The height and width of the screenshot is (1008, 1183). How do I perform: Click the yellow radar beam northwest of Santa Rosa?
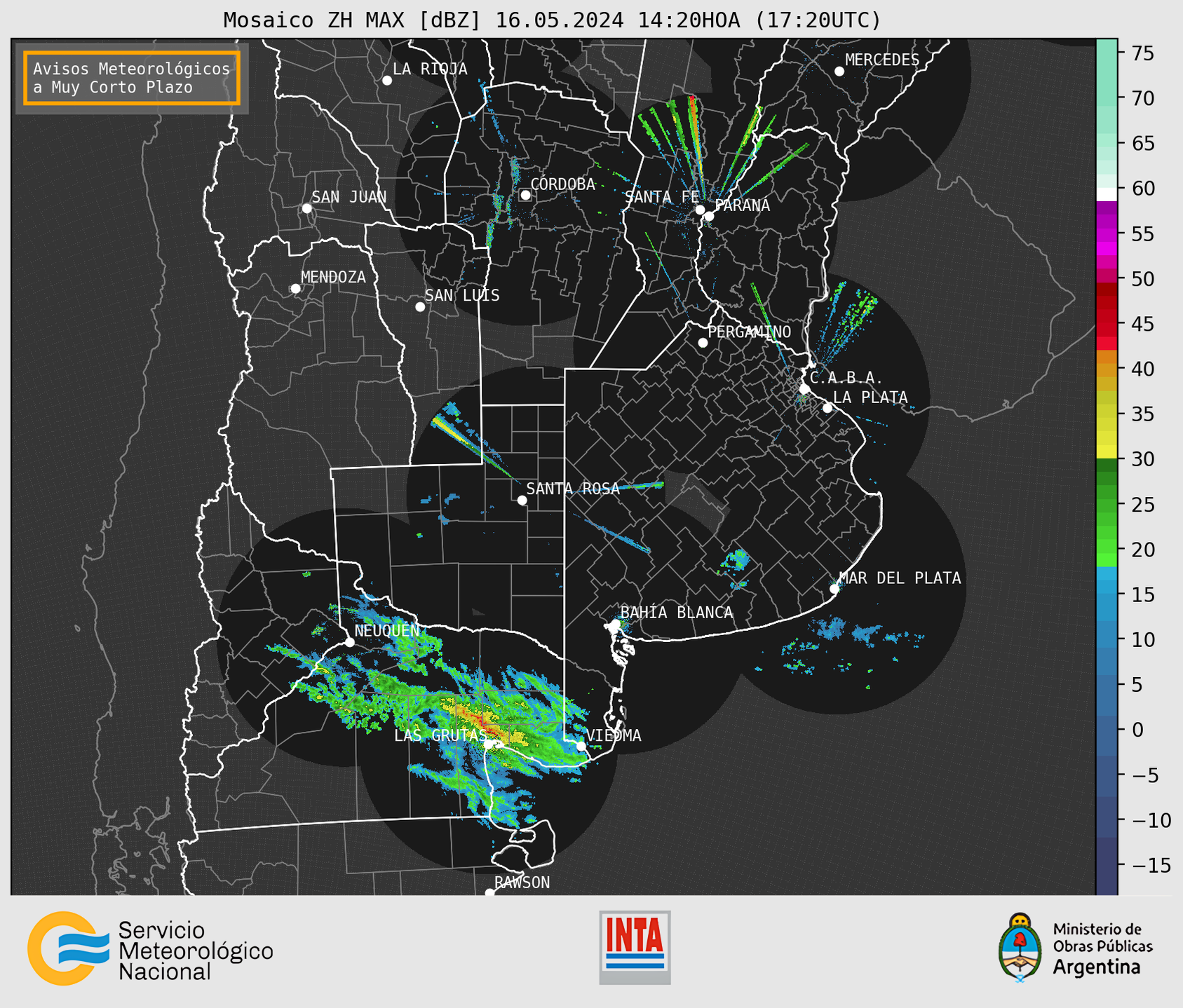coord(456,435)
